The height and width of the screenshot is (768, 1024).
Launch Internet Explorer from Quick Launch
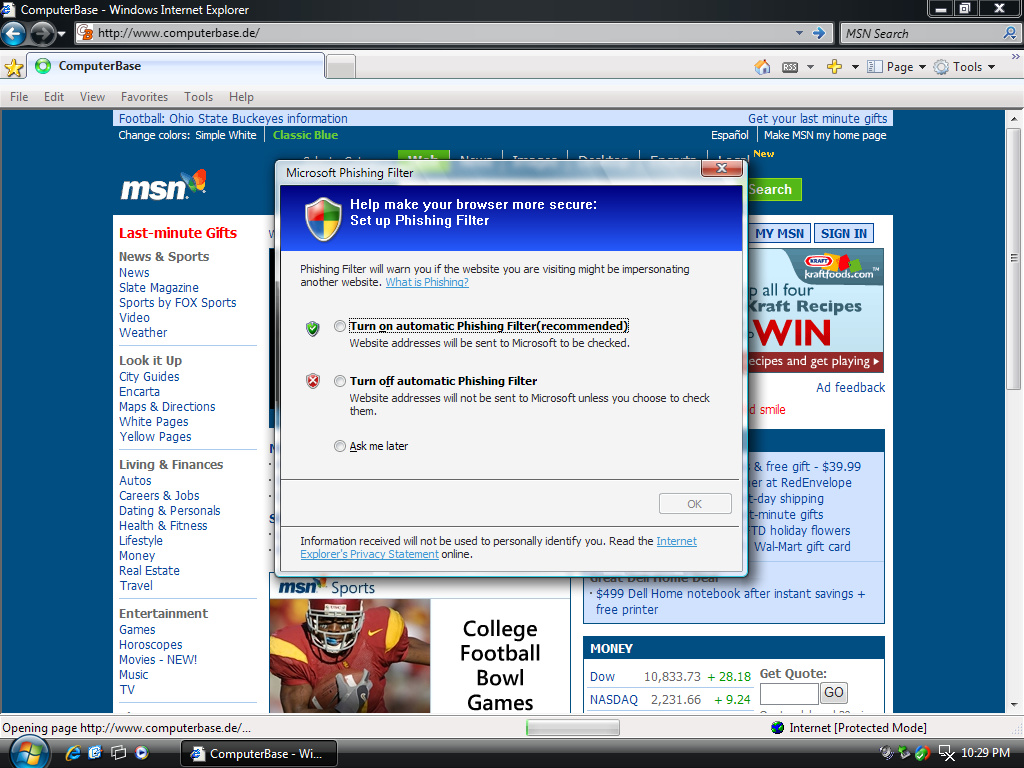point(72,753)
